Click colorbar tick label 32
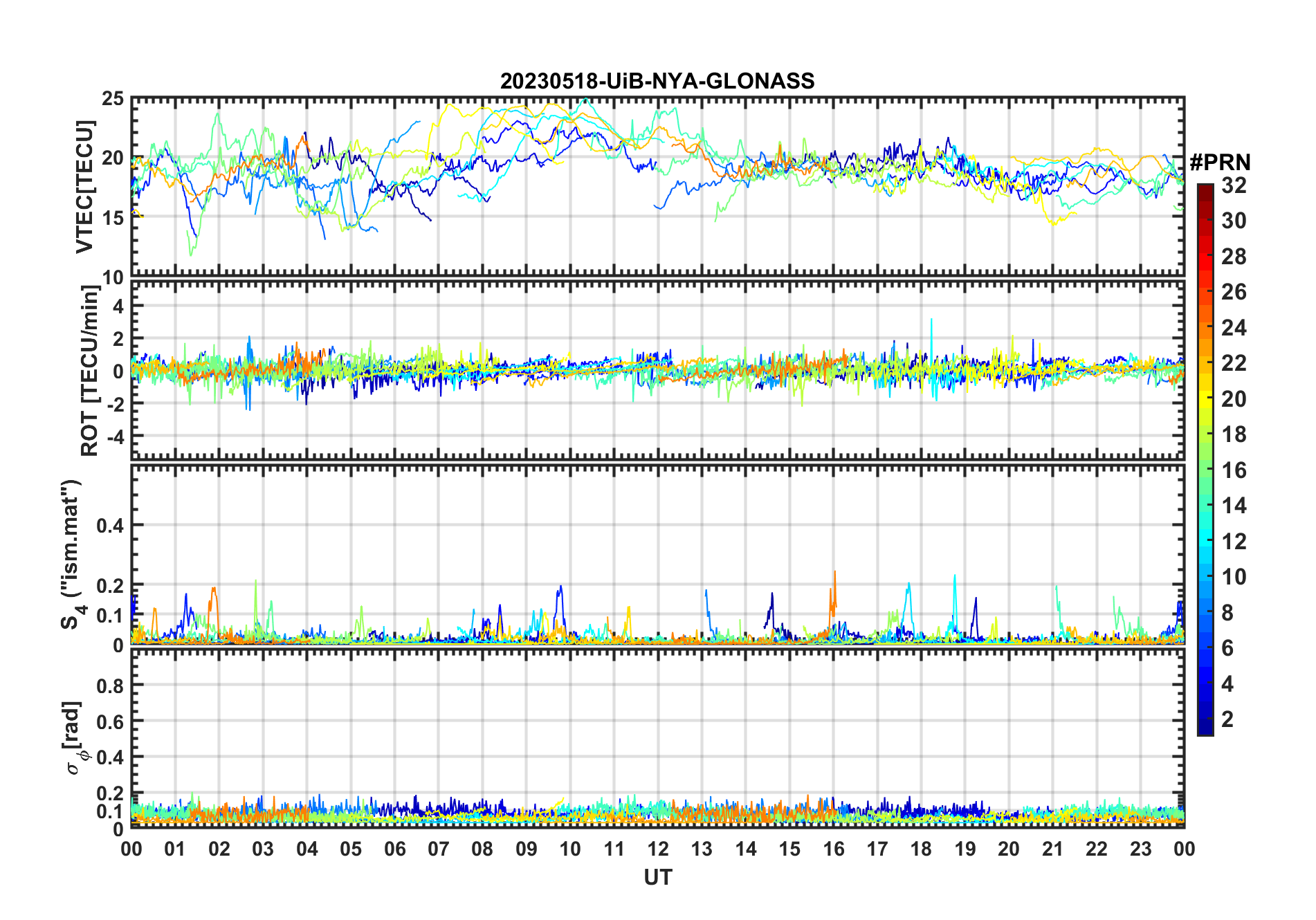 coord(1234,185)
